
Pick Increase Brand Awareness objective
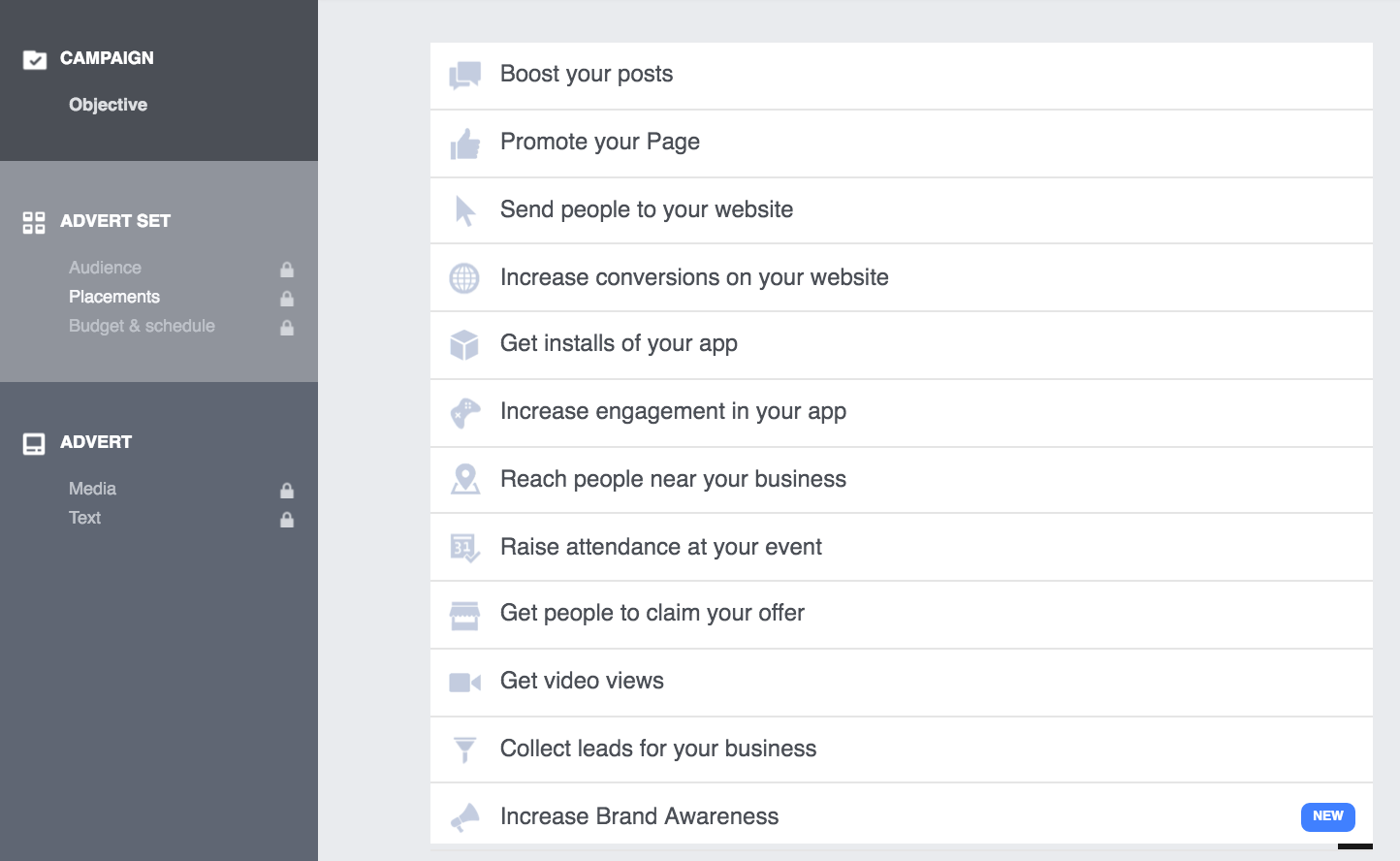click(x=902, y=813)
